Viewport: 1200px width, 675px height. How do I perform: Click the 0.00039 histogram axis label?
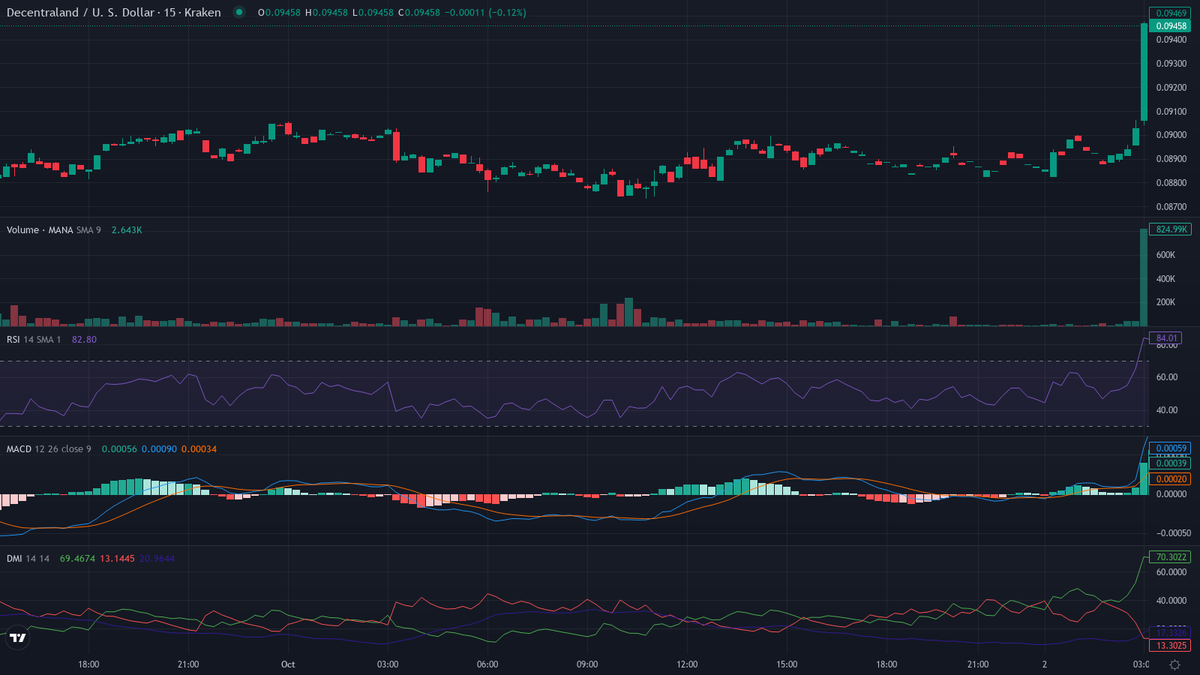tap(1172, 463)
